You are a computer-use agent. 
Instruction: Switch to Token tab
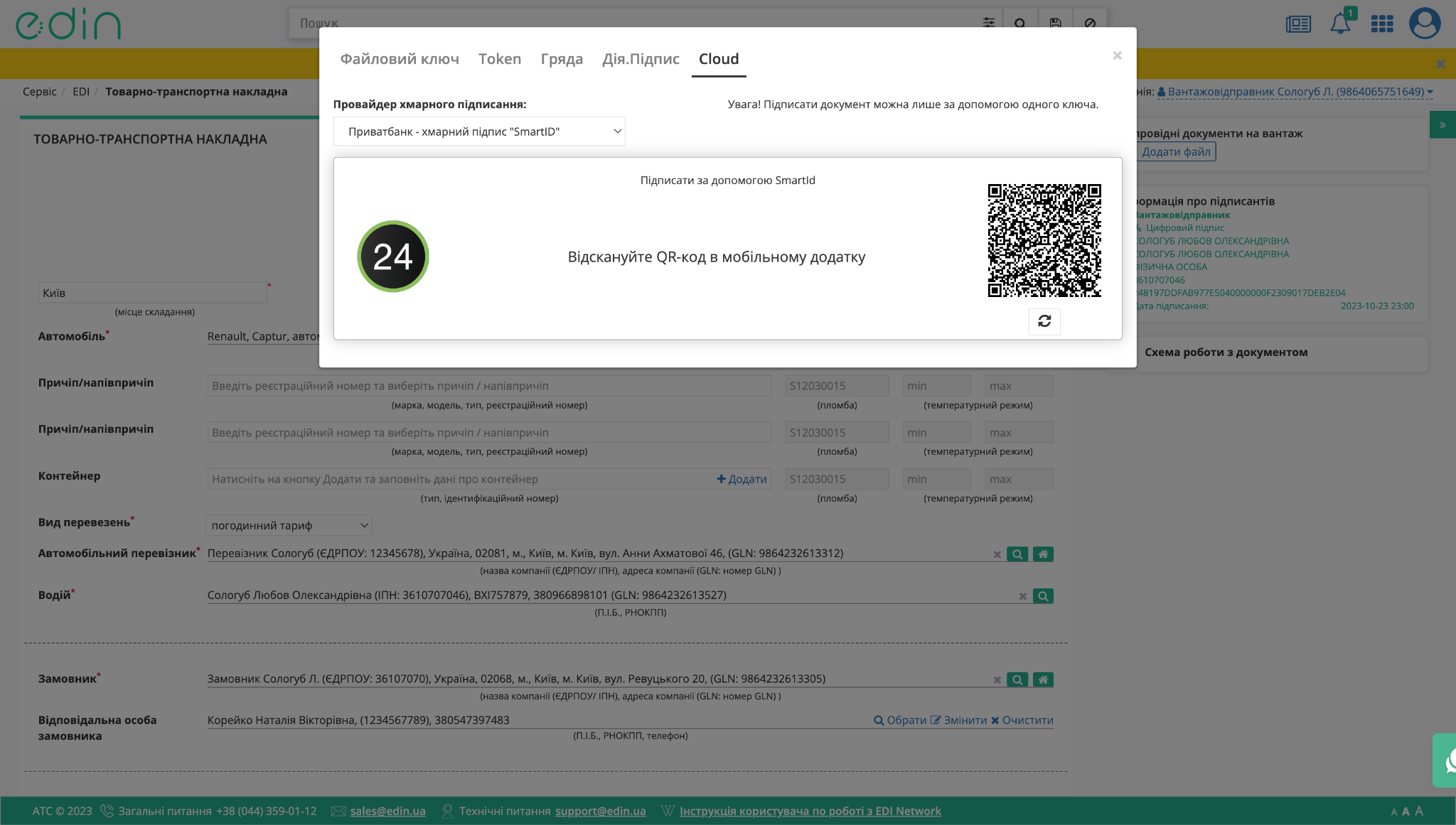pos(500,59)
